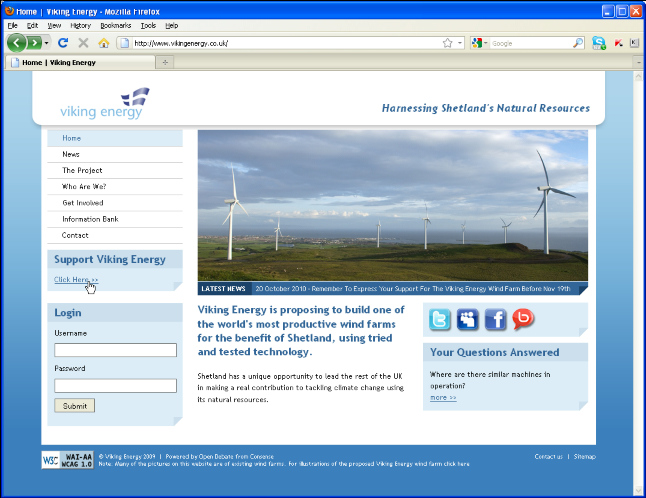This screenshot has height=498, width=646.
Task: Open the Bookmarks menu
Action: coord(116,26)
